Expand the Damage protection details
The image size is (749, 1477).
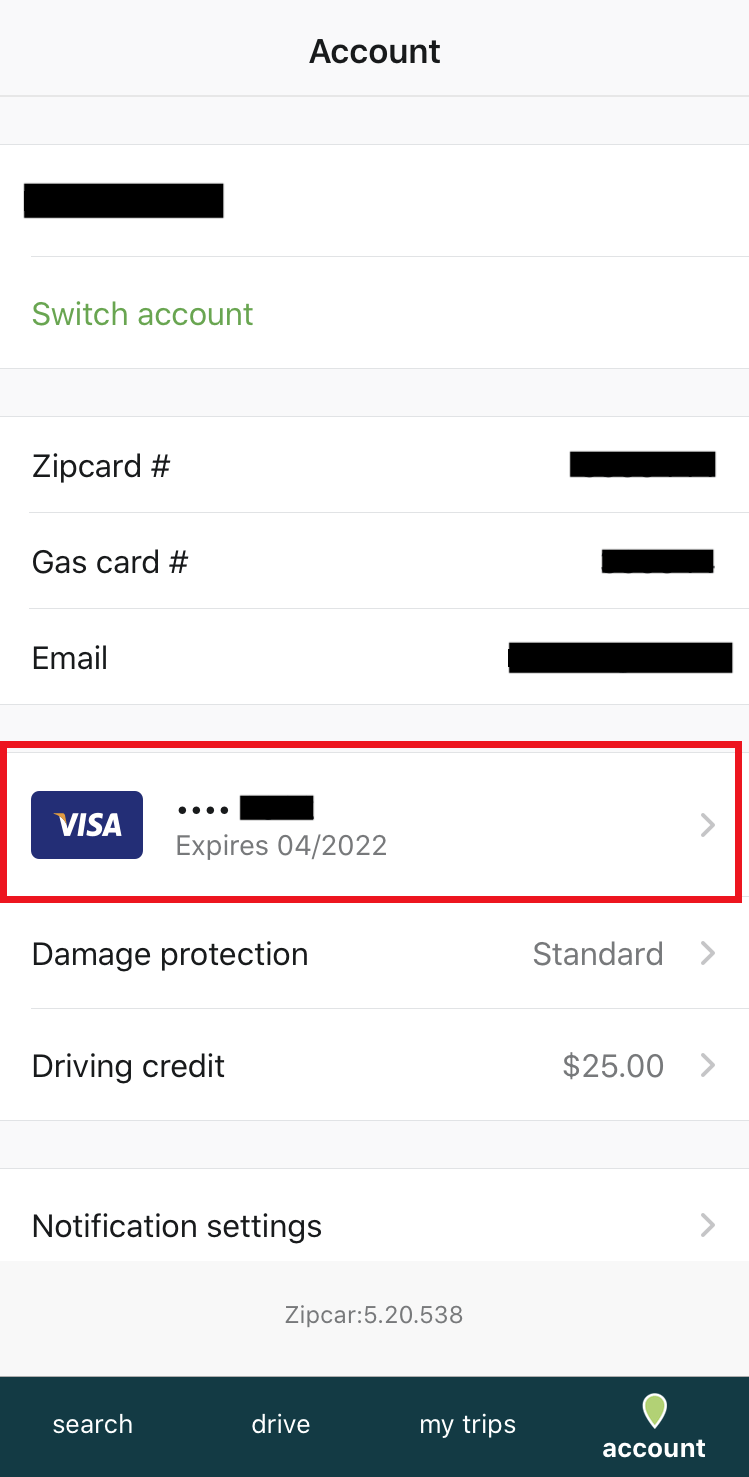375,953
